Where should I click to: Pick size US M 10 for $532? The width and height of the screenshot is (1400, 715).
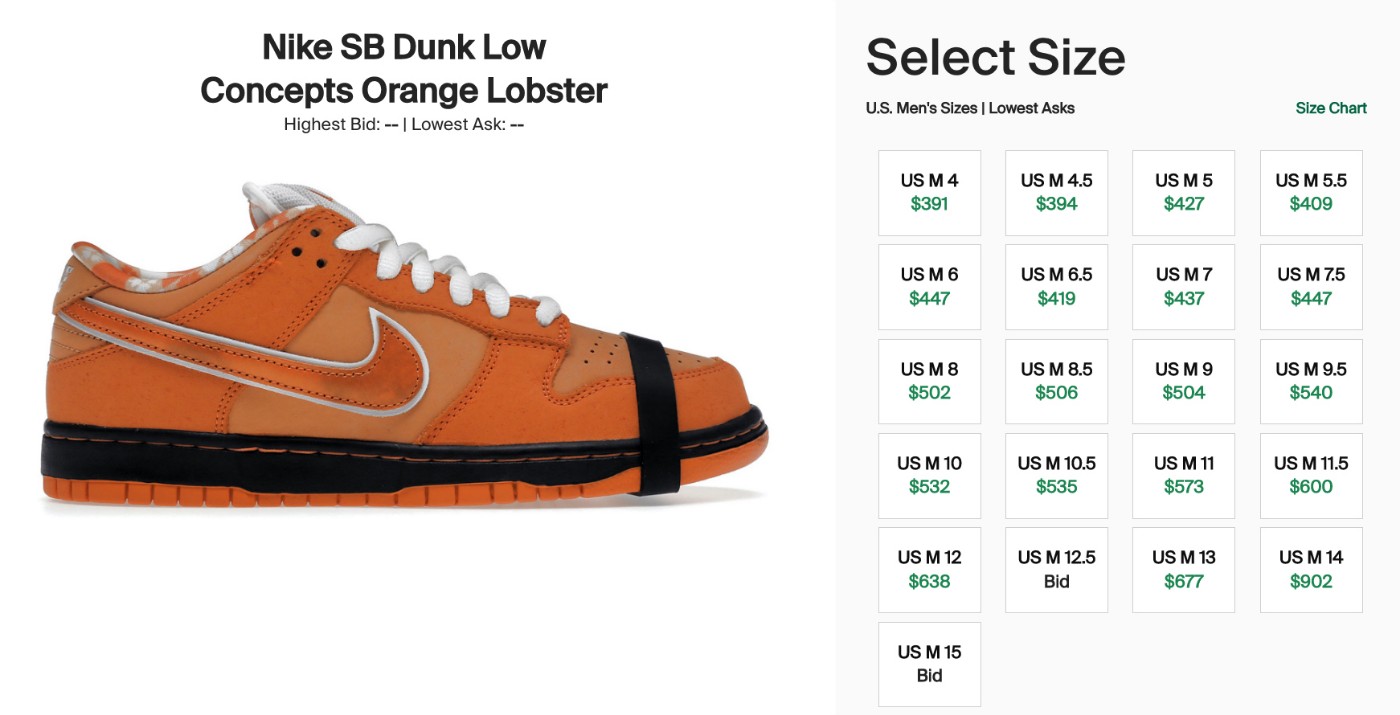pyautogui.click(x=929, y=475)
